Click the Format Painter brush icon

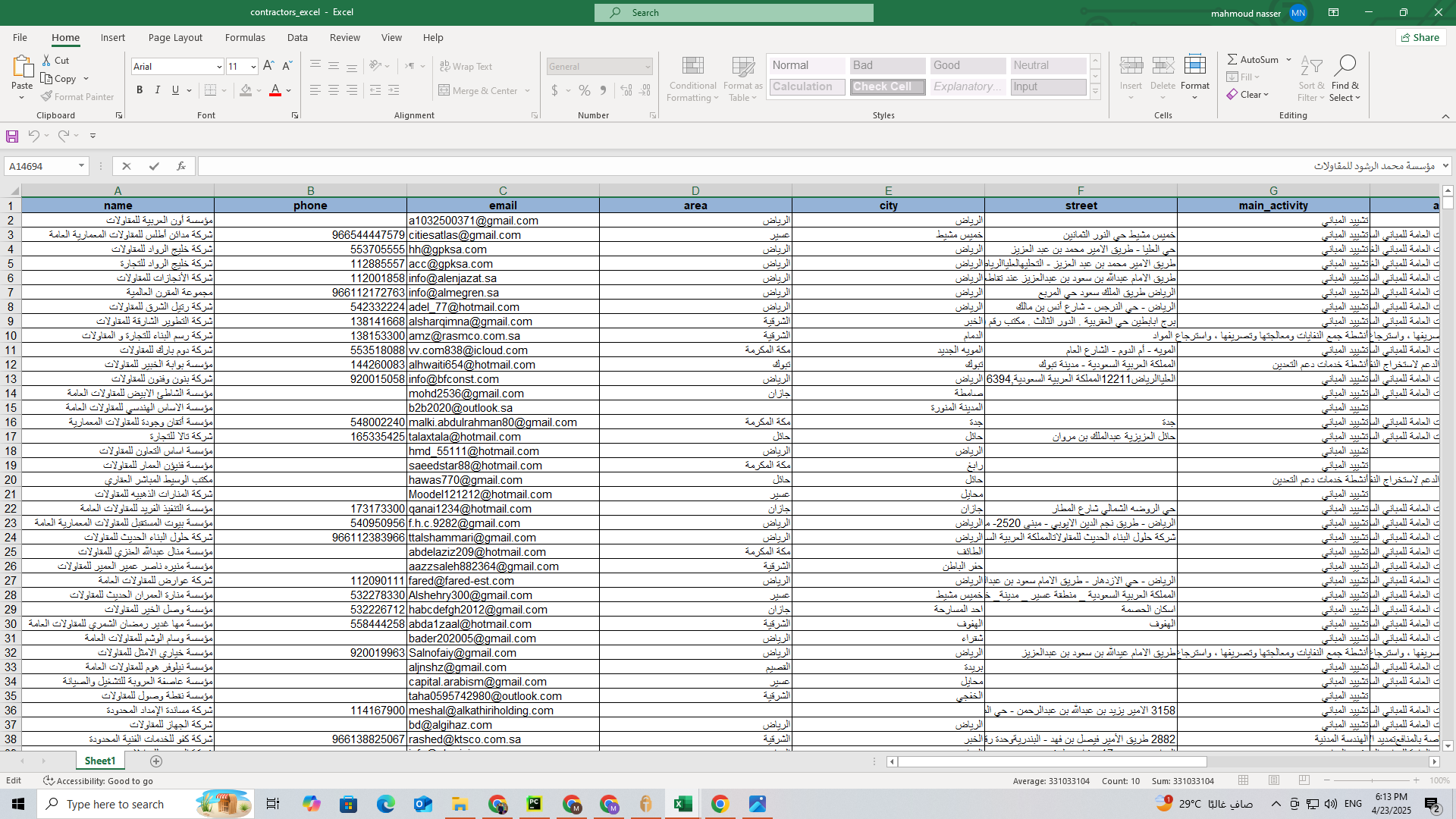click(x=47, y=97)
